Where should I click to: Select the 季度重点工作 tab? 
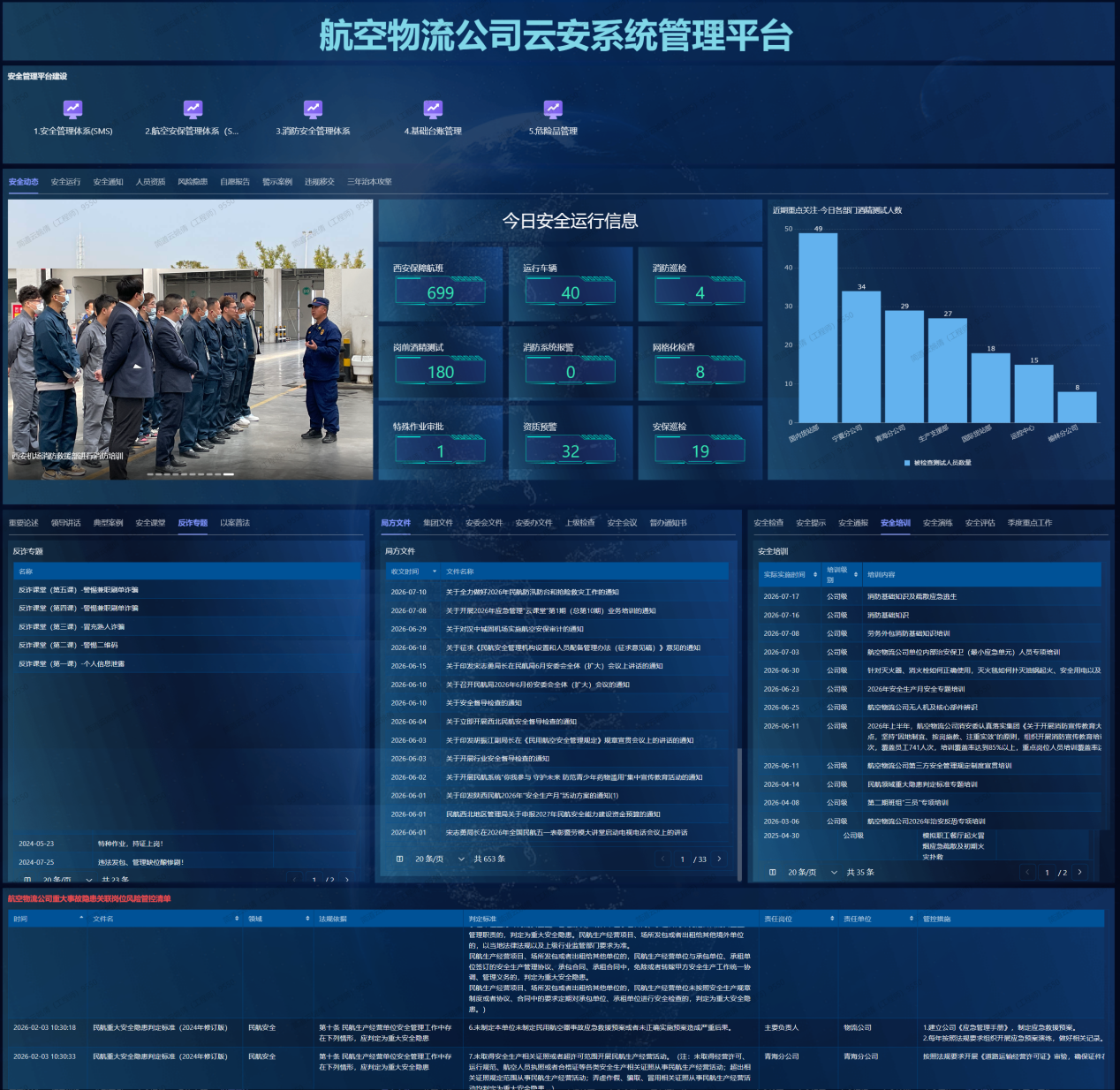click(x=1030, y=523)
